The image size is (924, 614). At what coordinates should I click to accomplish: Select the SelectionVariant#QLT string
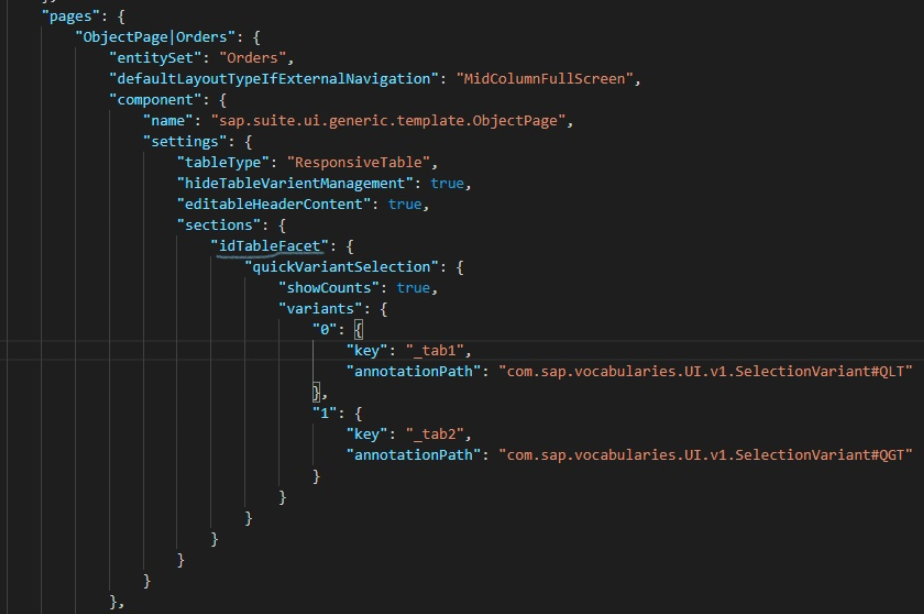click(x=705, y=371)
